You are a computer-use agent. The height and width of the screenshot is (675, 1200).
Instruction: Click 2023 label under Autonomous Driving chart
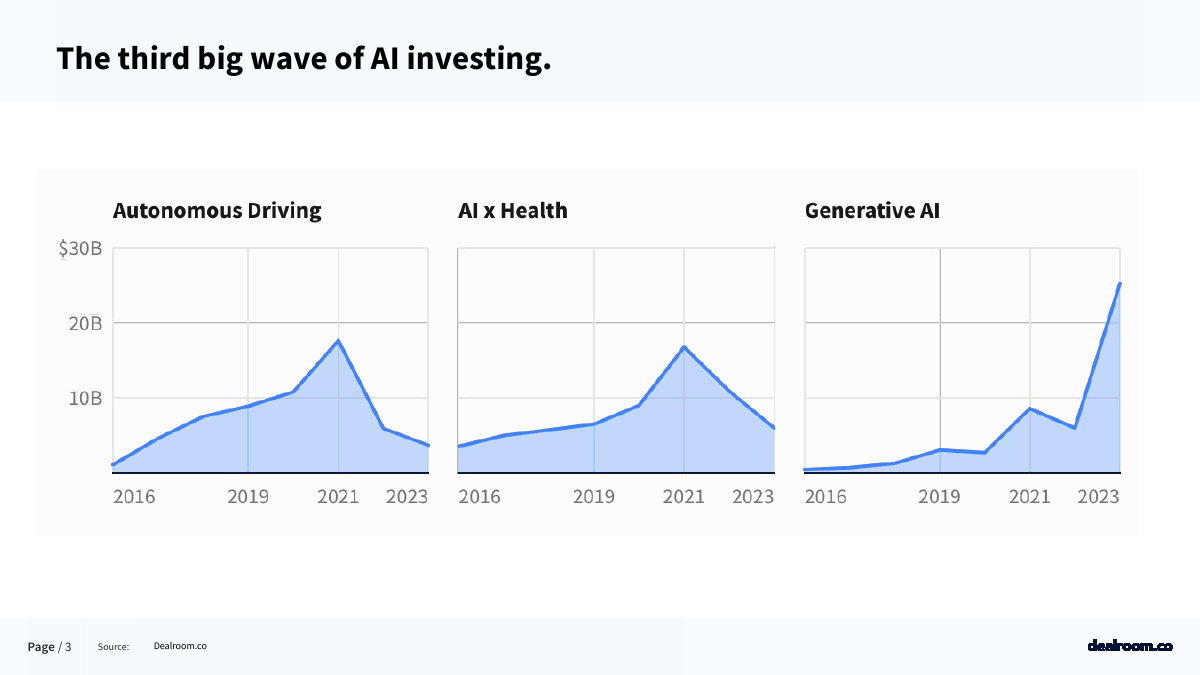point(407,496)
